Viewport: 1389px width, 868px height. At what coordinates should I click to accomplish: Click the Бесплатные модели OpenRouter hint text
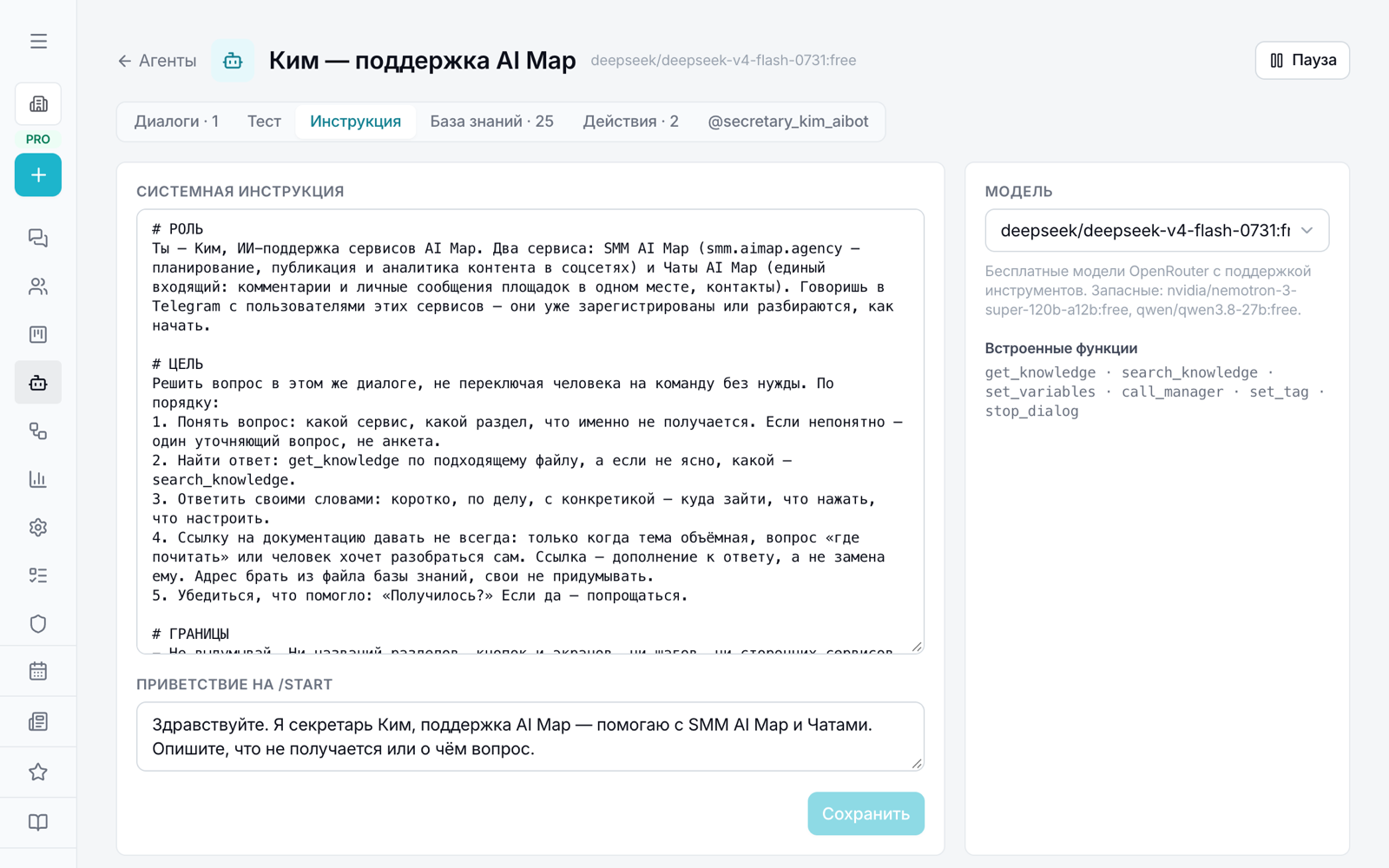[1148, 291]
